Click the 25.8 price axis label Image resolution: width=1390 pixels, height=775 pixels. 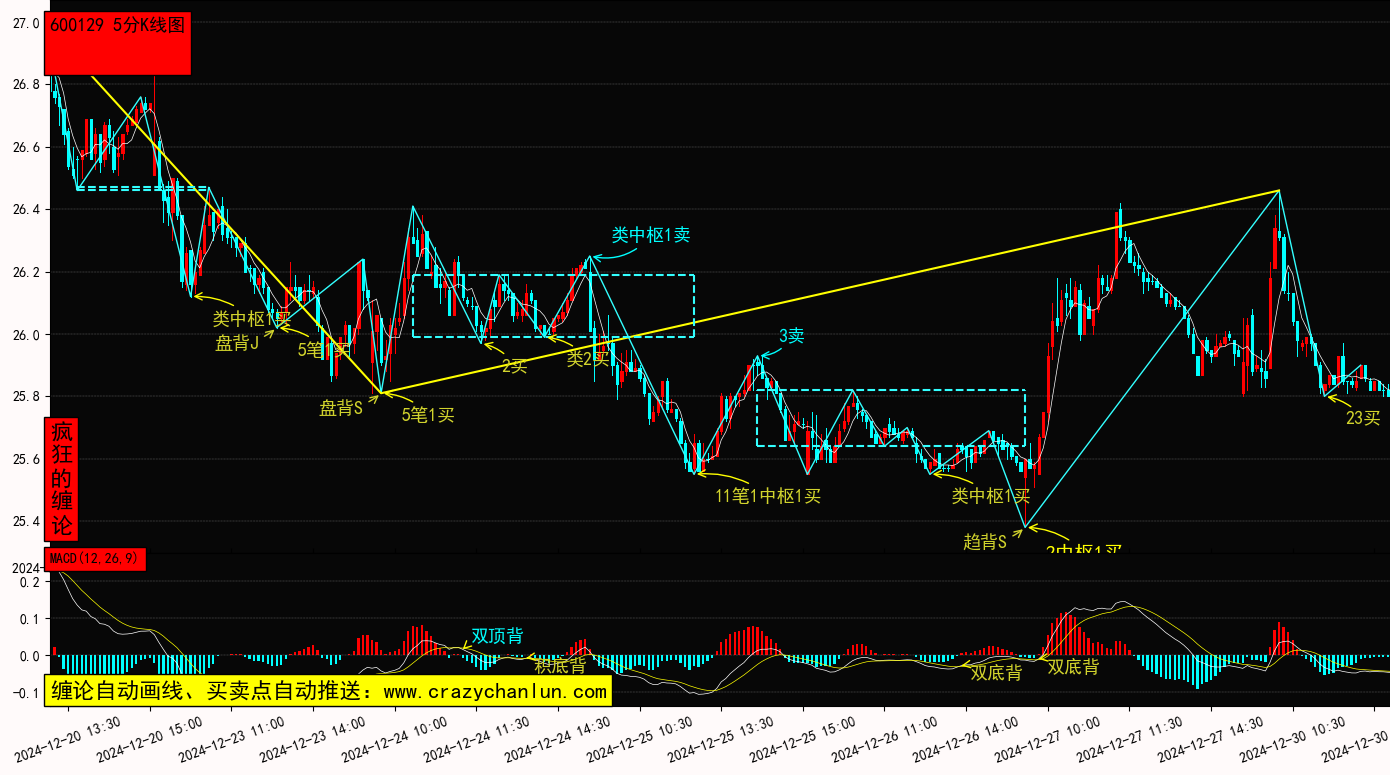tap(26, 397)
